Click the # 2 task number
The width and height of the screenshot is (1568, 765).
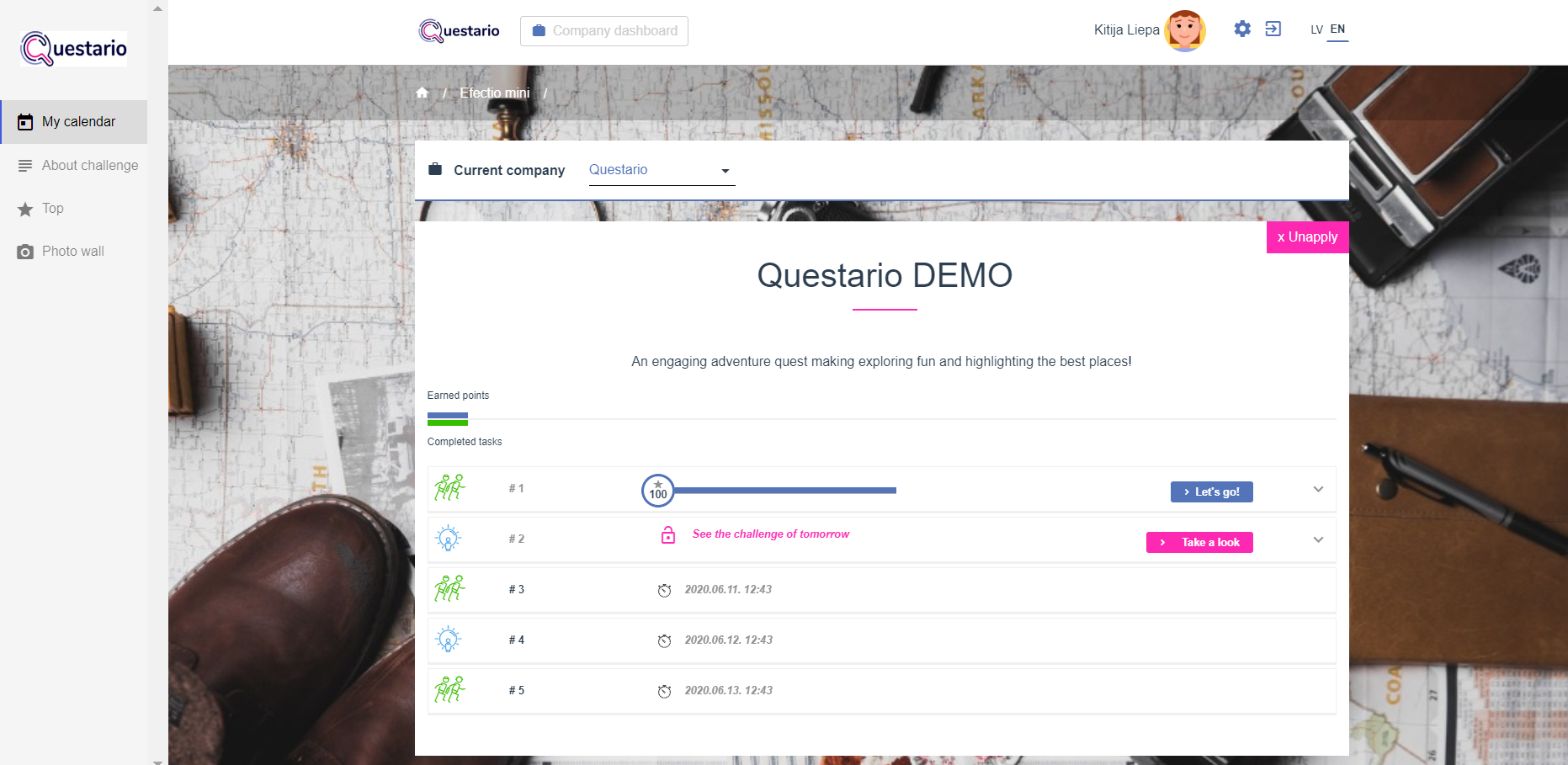pyautogui.click(x=516, y=539)
